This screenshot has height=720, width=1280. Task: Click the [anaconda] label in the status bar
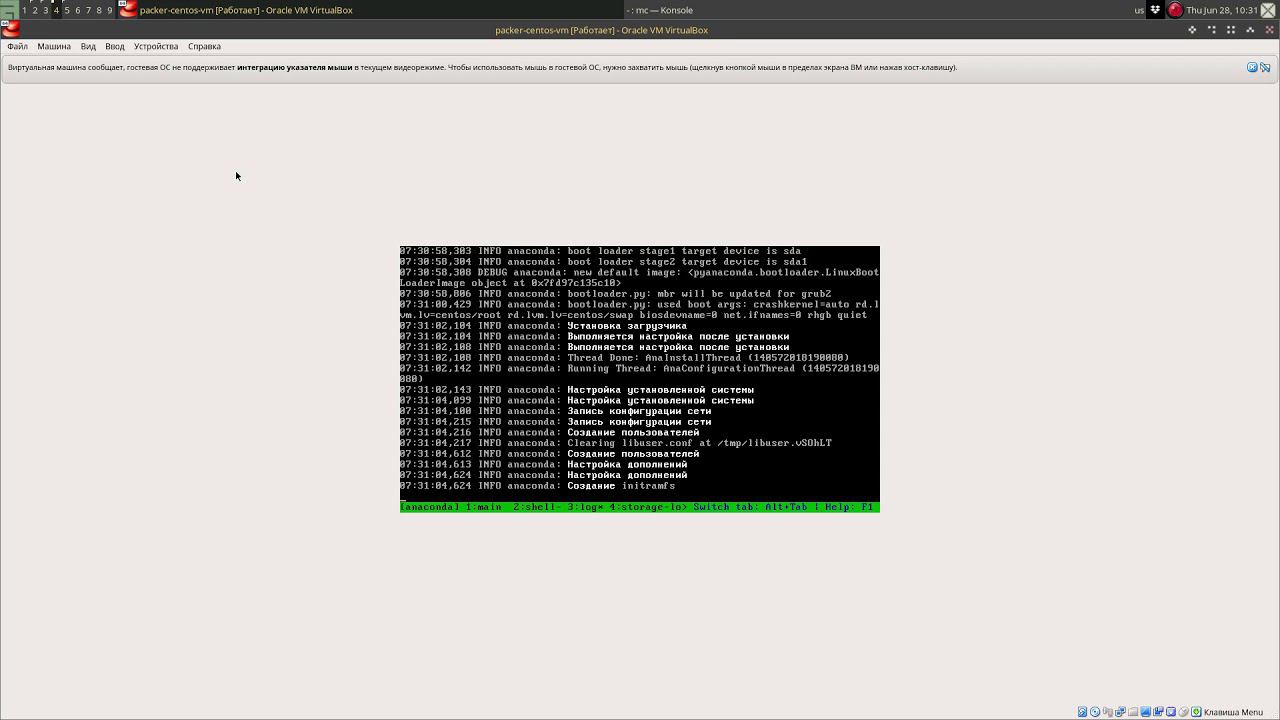tap(430, 507)
